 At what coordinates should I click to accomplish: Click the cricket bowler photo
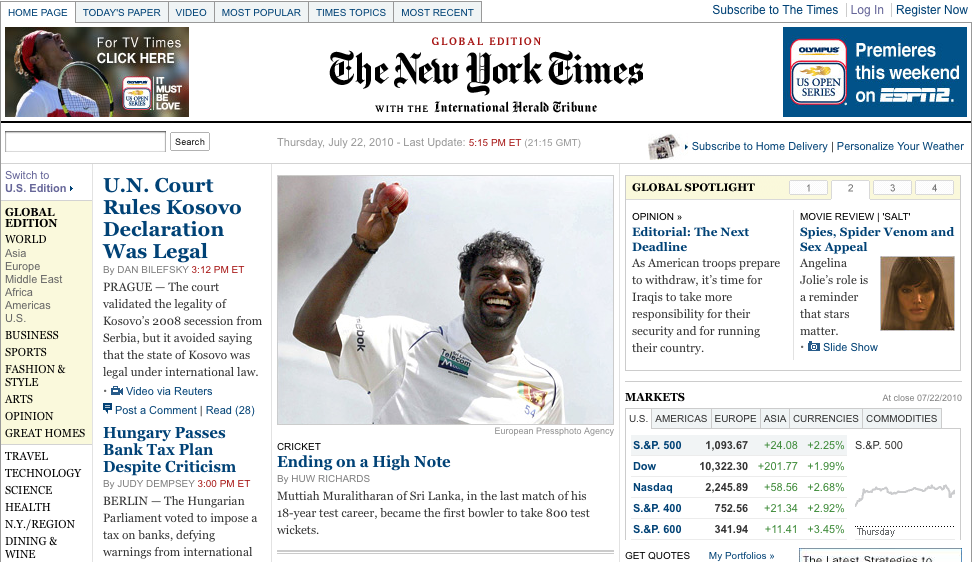tap(445, 300)
